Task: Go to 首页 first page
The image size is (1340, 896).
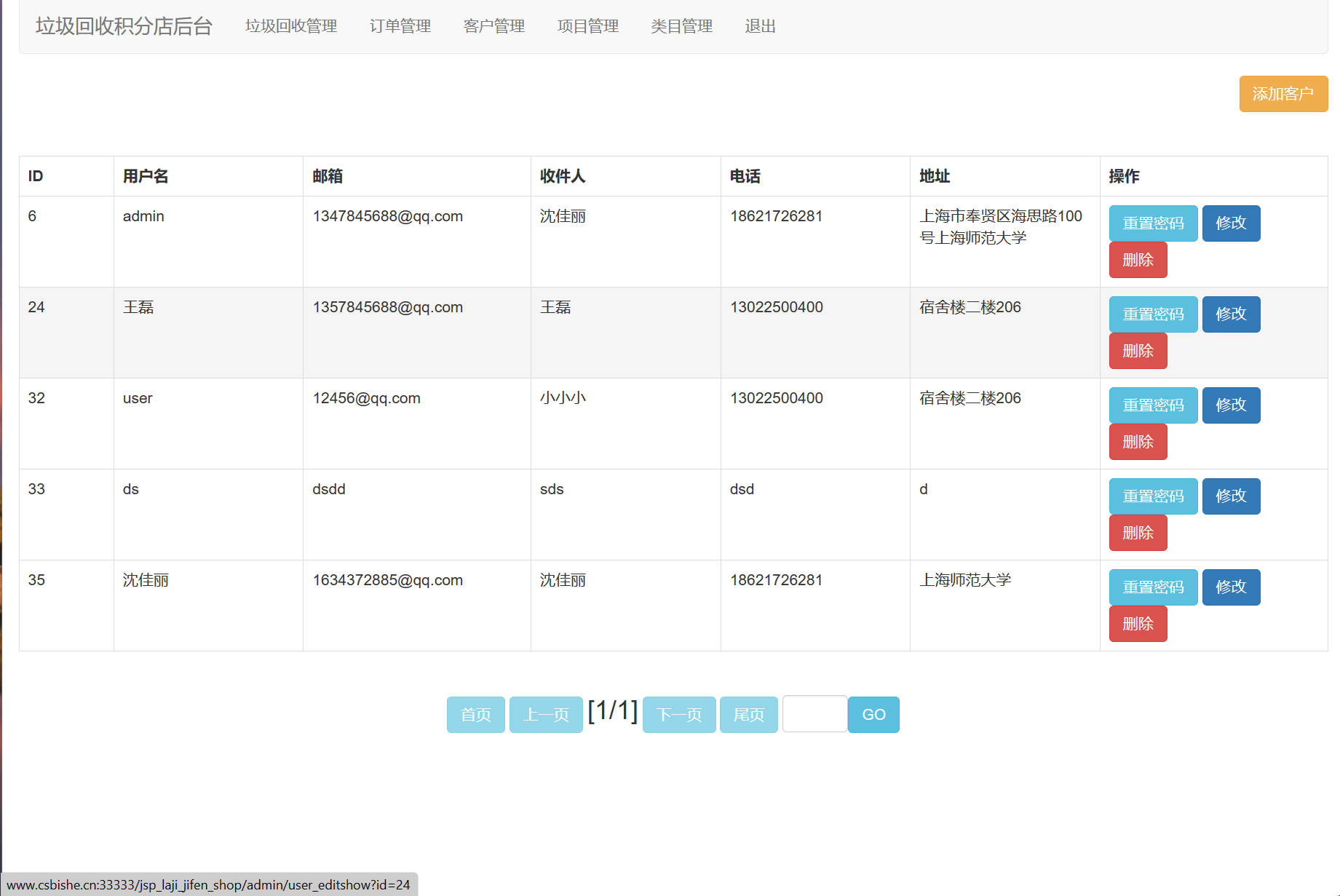Action: pyautogui.click(x=475, y=715)
